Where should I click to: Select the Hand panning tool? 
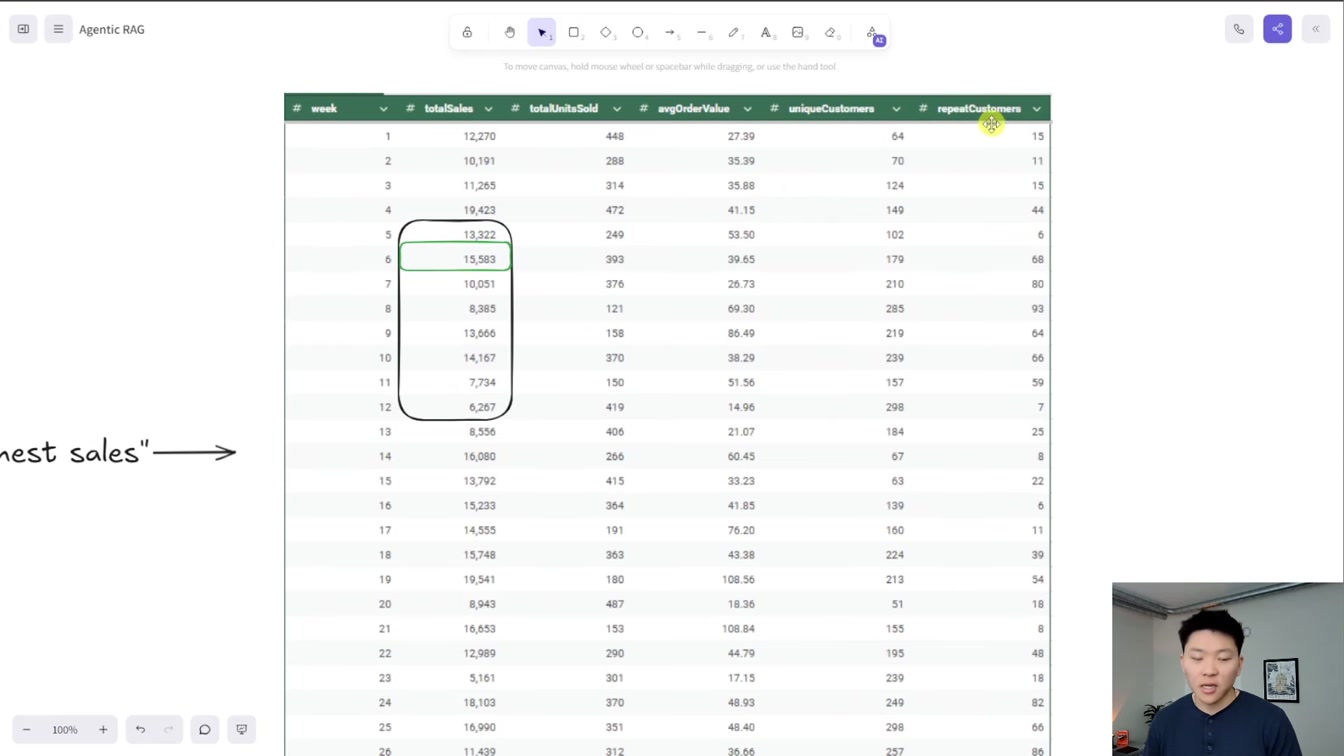(510, 32)
